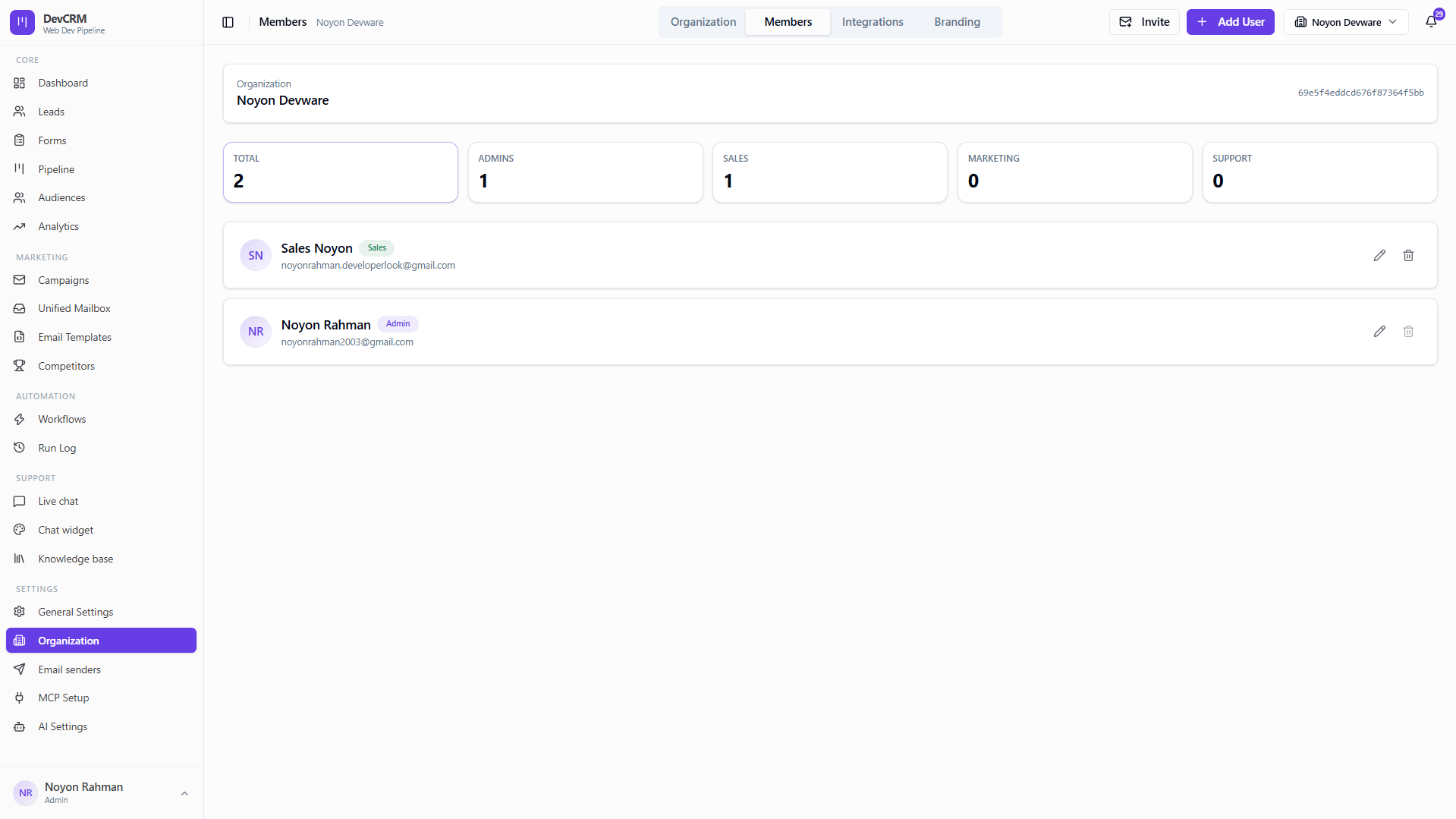The image size is (1456, 819).
Task: Filter members by MARKETING card
Action: (1074, 172)
